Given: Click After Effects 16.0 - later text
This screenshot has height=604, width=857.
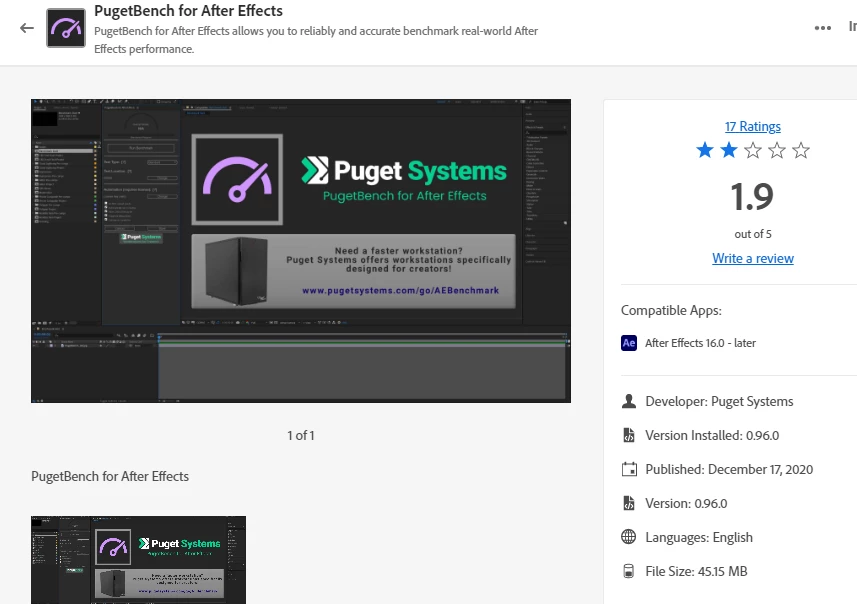Looking at the screenshot, I should click(x=700, y=343).
